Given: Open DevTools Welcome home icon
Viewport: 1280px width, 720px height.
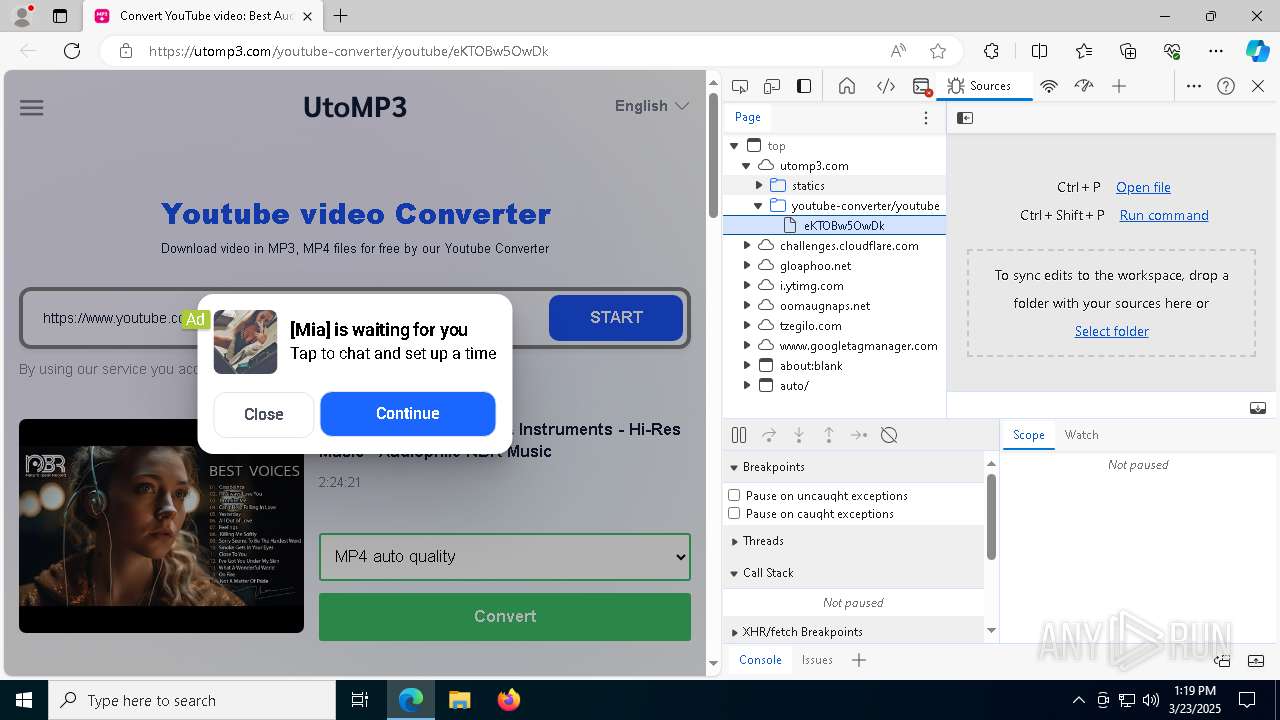Looking at the screenshot, I should point(847,86).
